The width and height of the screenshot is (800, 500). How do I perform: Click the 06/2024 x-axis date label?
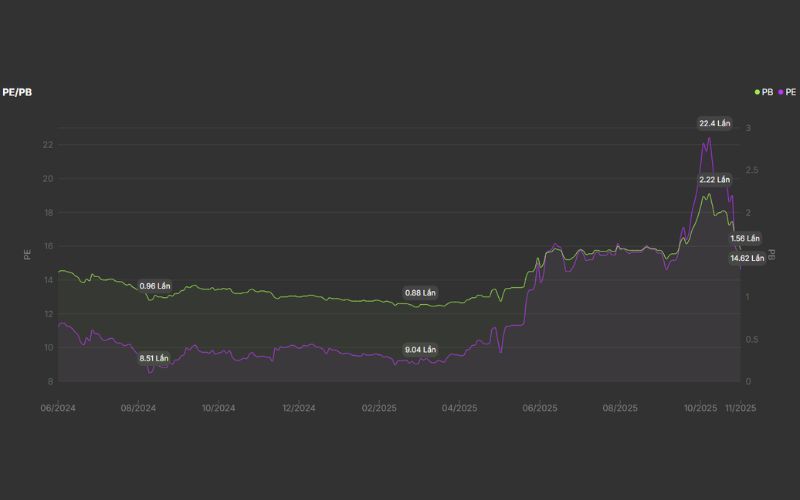pos(58,408)
